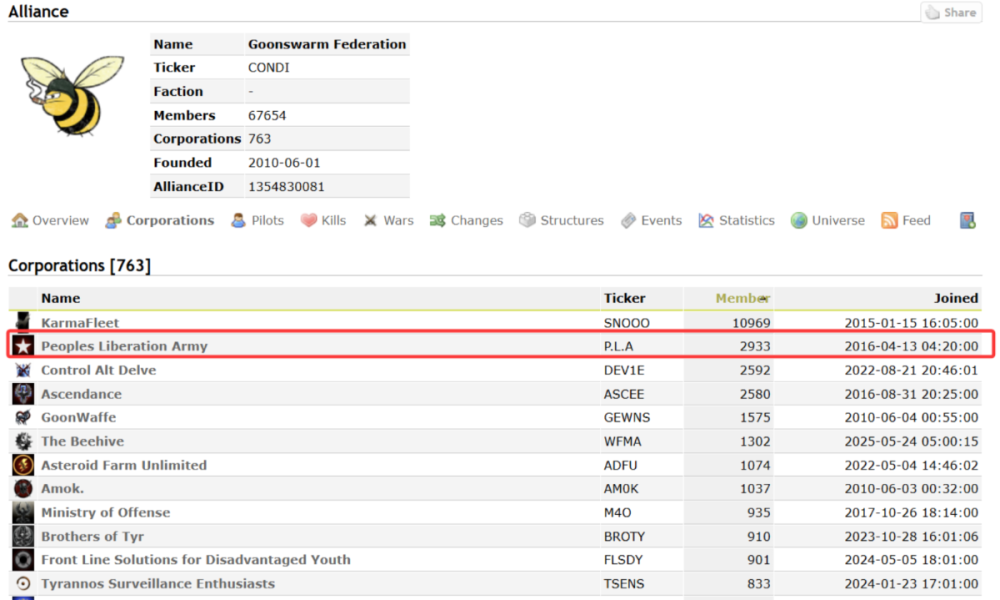Click the Goonswarm Federation bee logo
This screenshot has width=1000, height=600.
pos(72,95)
